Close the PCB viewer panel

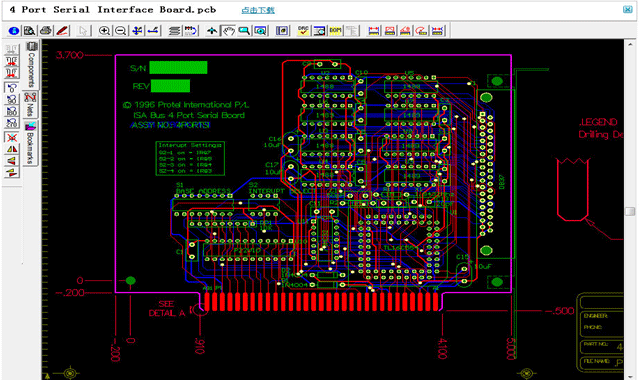click(627, 9)
